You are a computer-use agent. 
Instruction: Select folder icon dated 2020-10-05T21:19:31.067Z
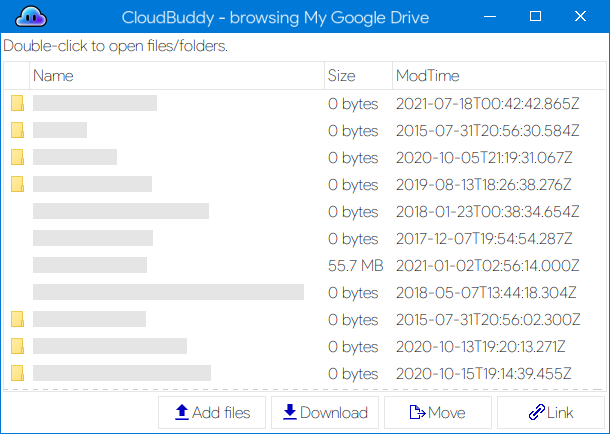17,157
